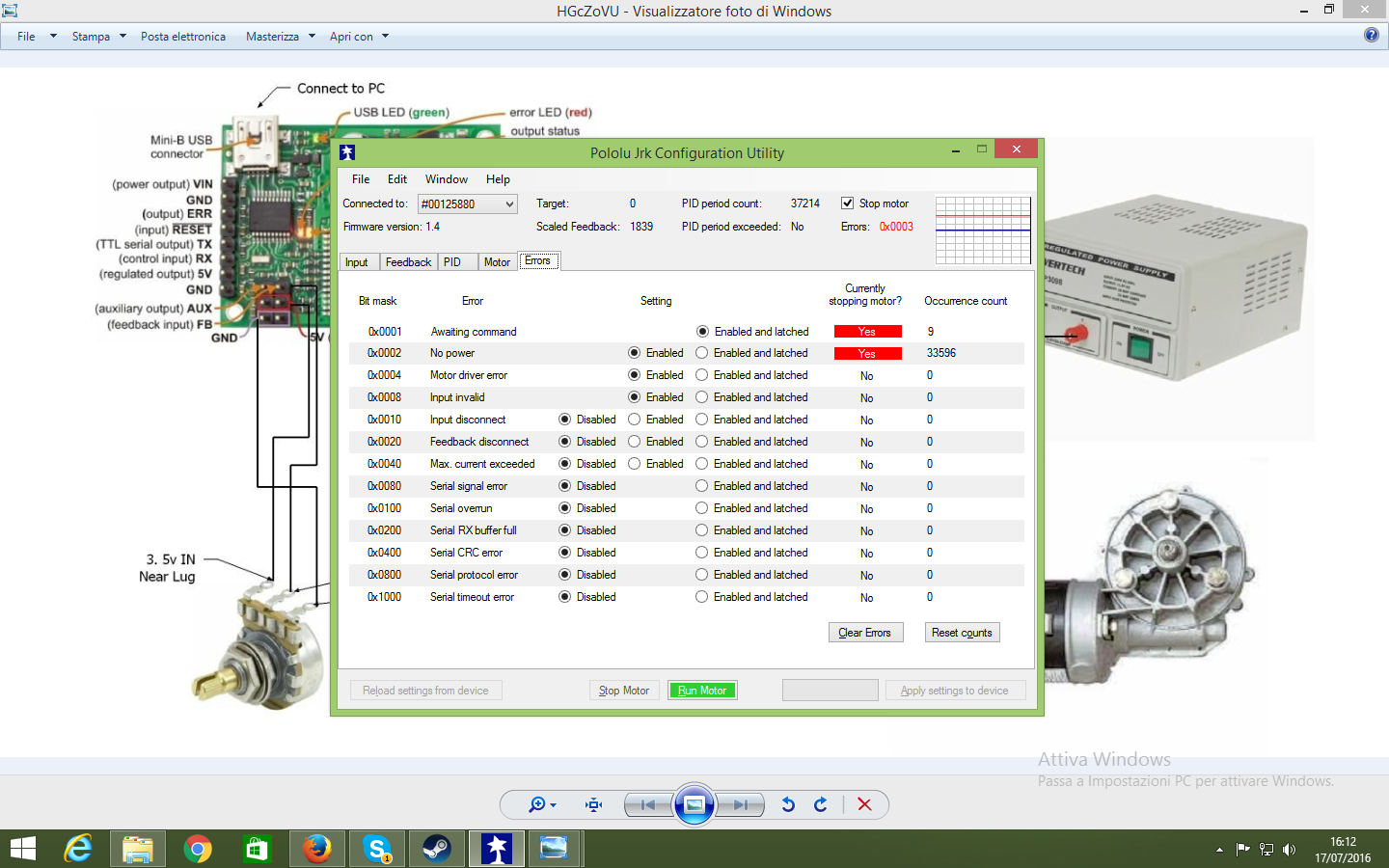Open network tray icon

tap(1266, 850)
